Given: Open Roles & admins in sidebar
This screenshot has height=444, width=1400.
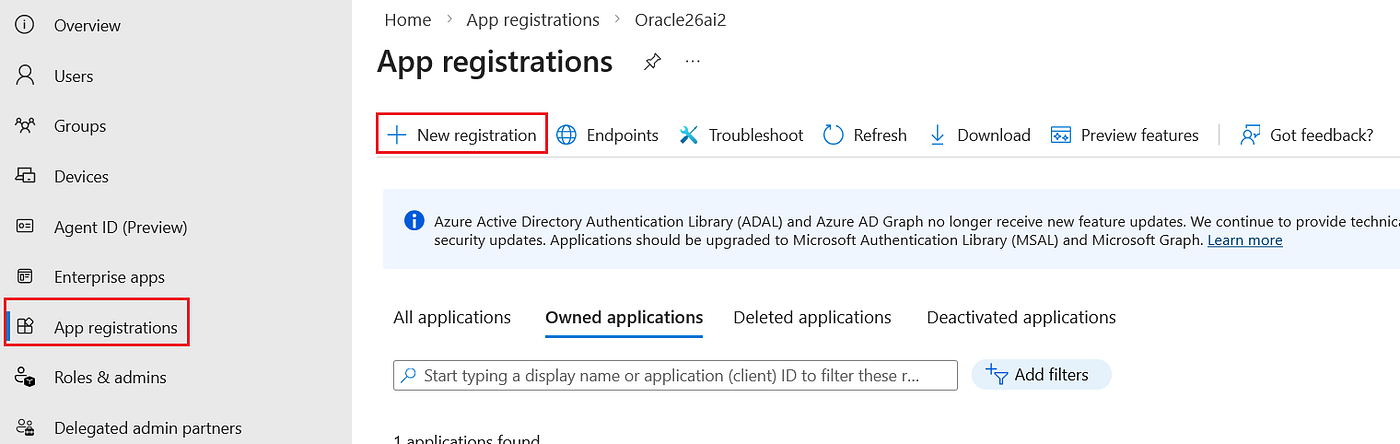Looking at the screenshot, I should (x=110, y=377).
